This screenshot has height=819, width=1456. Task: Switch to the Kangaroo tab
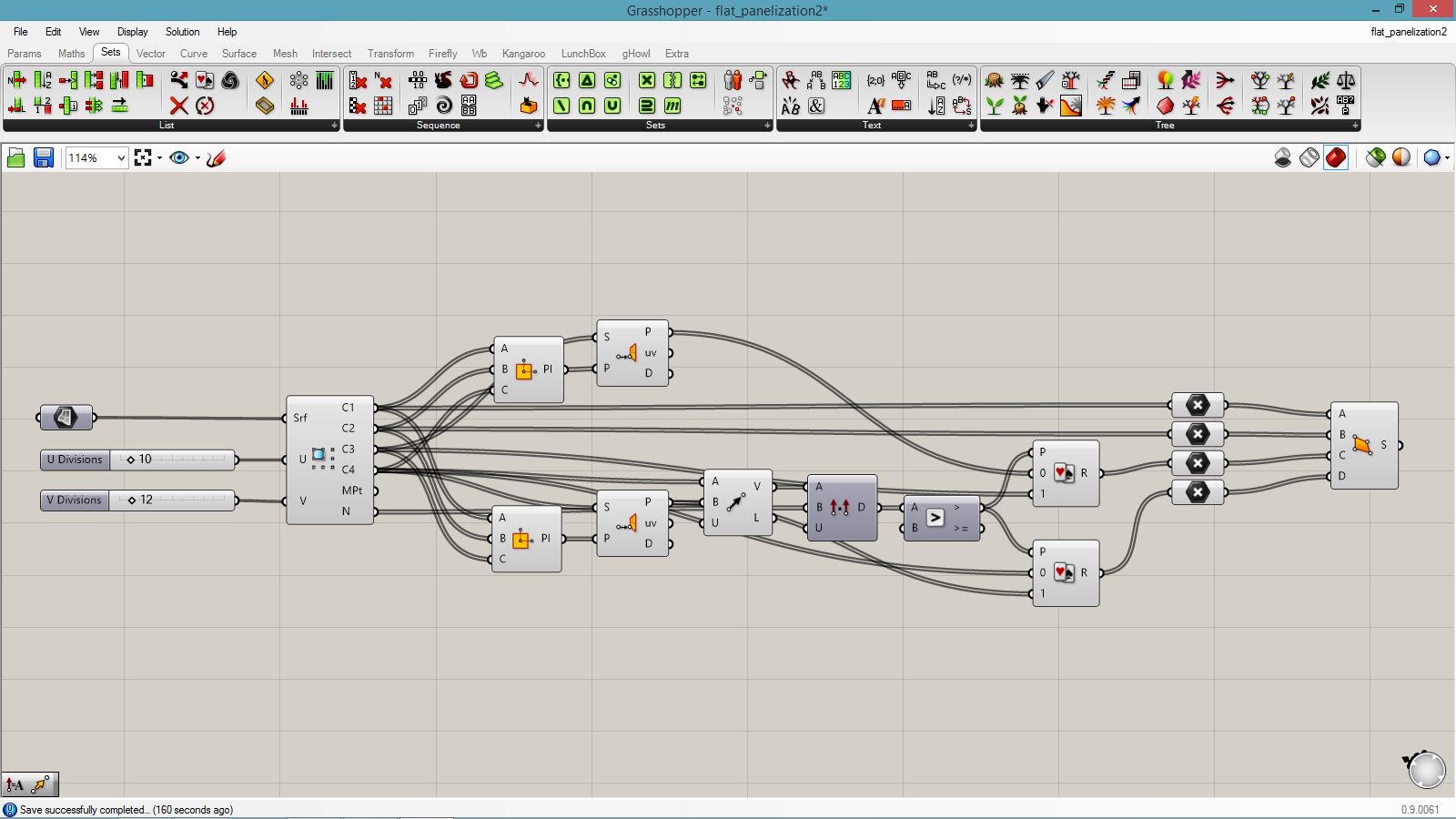point(523,54)
